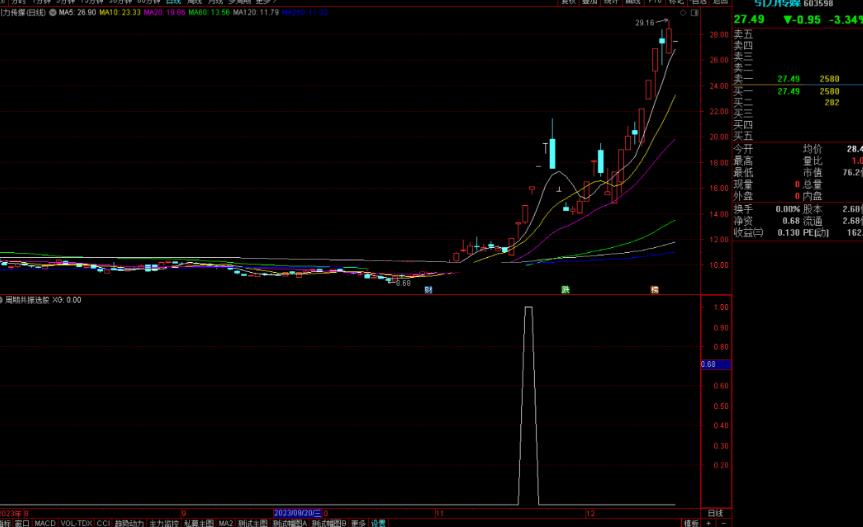Image resolution: width=863 pixels, height=527 pixels.
Task: Click the 叠加 button at the top right
Action: [589, 2]
